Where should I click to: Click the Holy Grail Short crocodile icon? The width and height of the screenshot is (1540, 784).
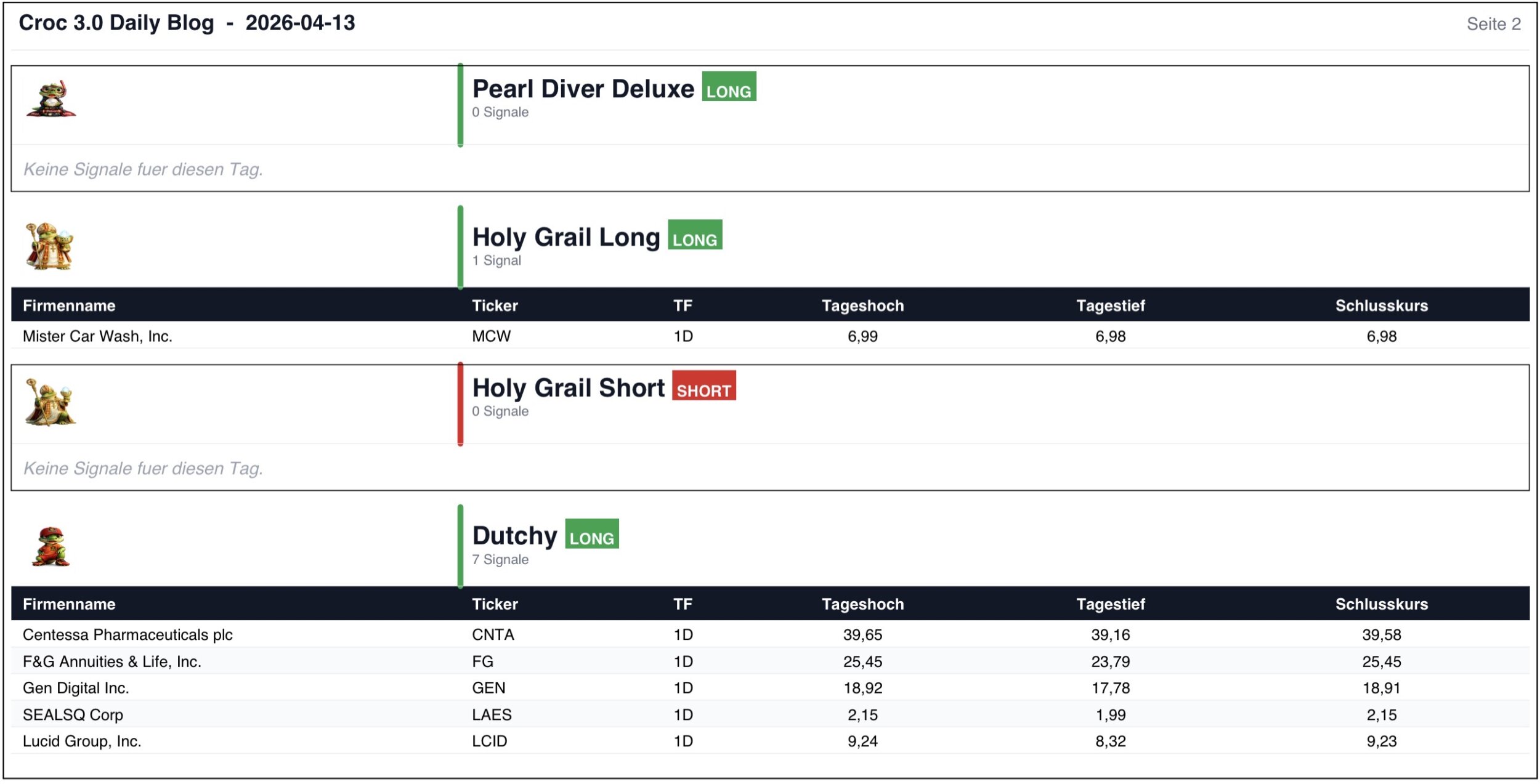point(50,402)
